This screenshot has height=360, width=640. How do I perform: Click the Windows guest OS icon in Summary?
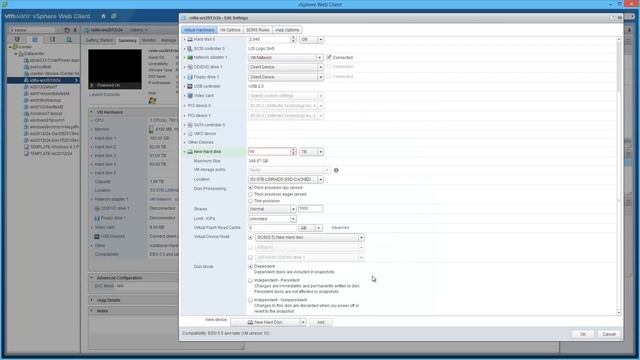click(152, 100)
